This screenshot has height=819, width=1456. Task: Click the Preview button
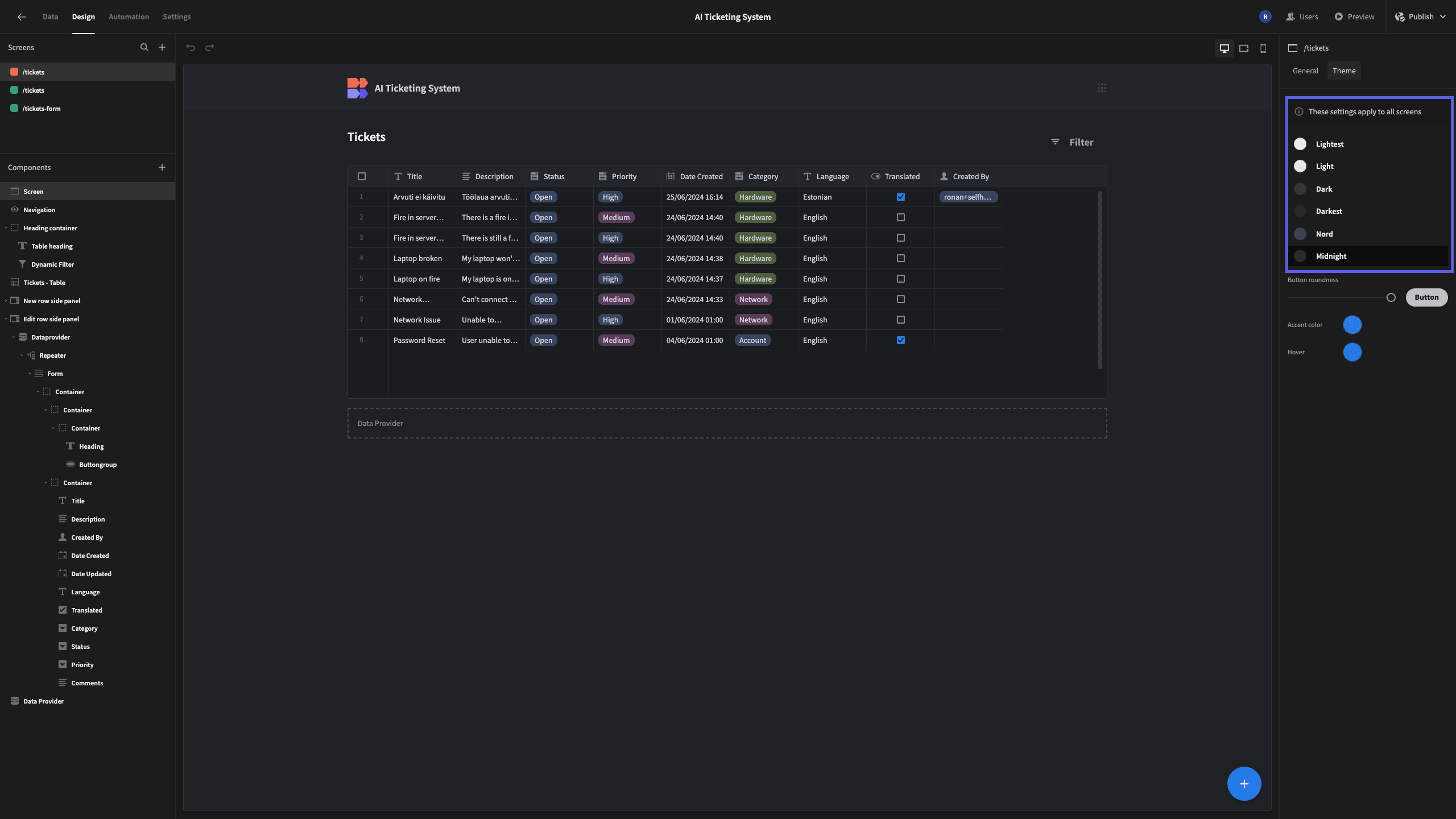1354,17
